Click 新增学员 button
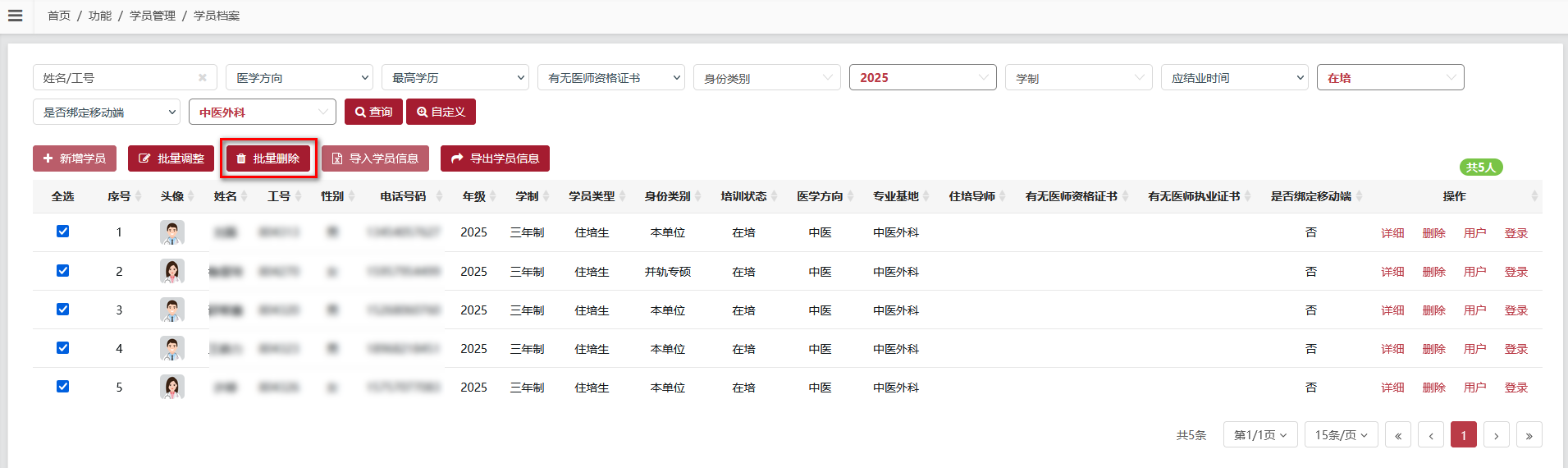Screen dimensions: 1568x468 click(x=75, y=158)
